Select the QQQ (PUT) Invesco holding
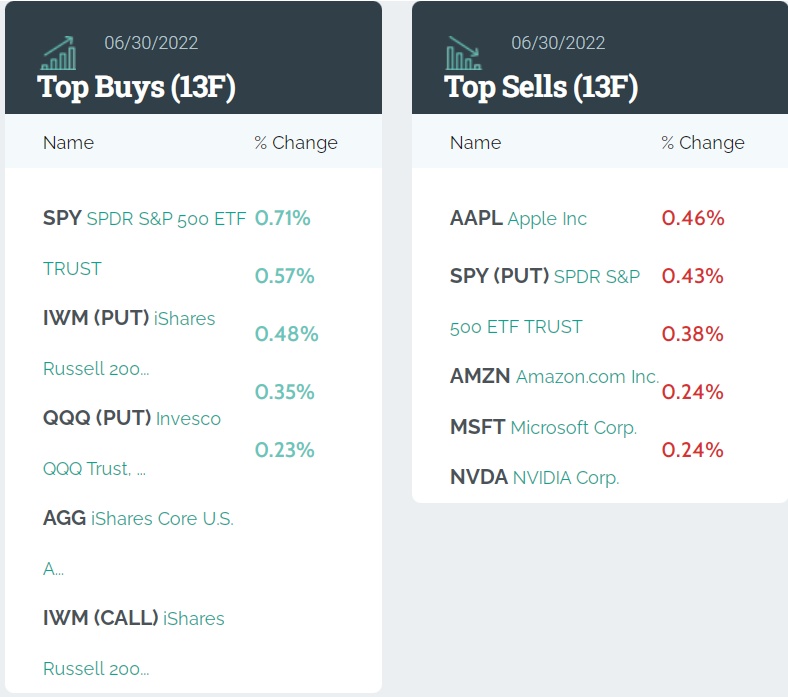 click(132, 419)
